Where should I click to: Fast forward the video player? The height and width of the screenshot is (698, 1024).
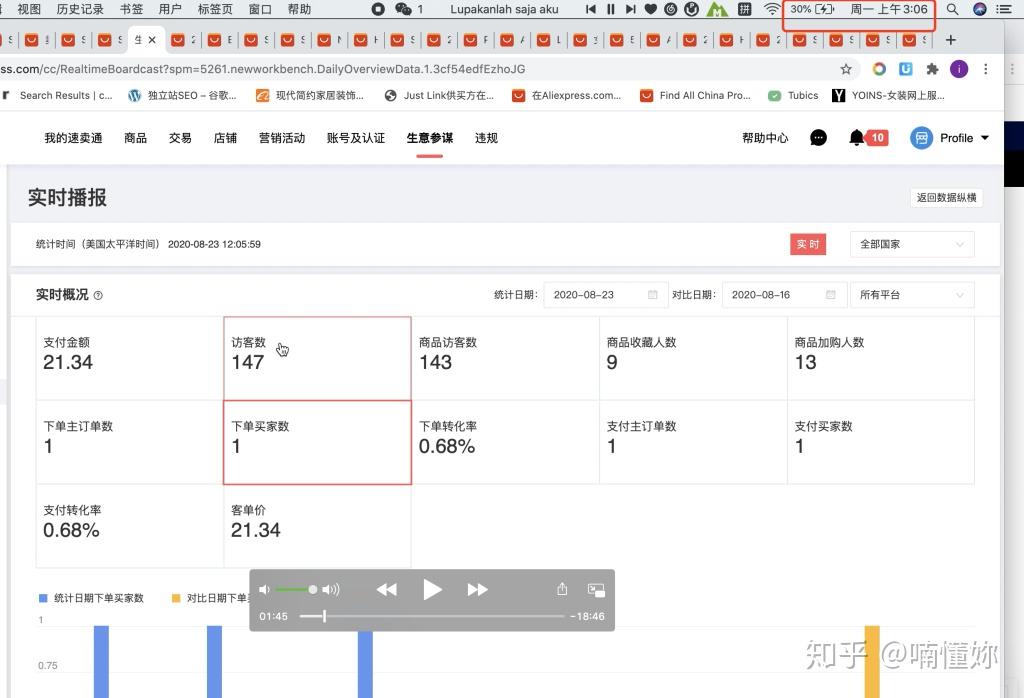coord(477,590)
